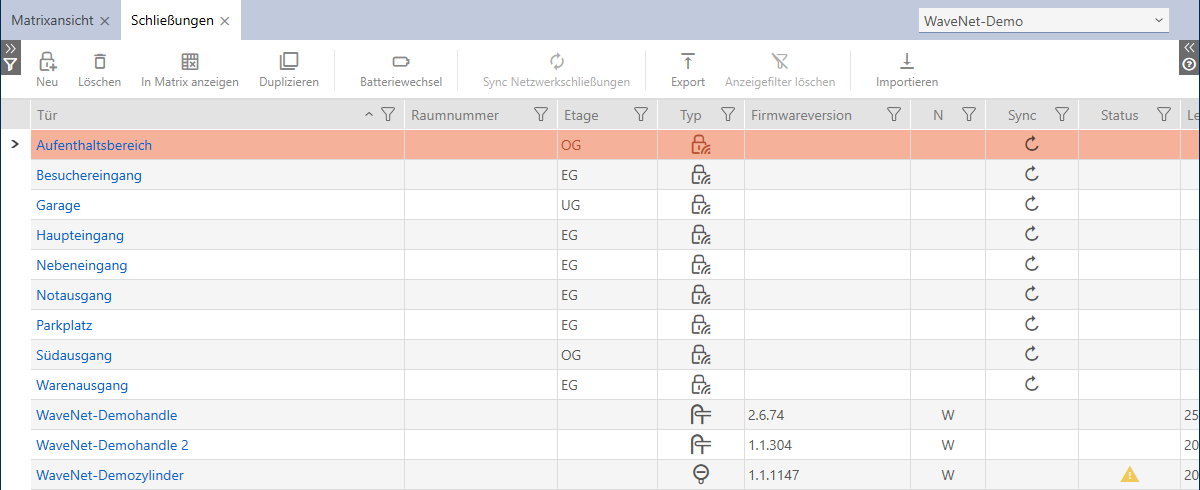The image size is (1200, 490).
Task: Close the Schließungen tab
Action: point(225,20)
